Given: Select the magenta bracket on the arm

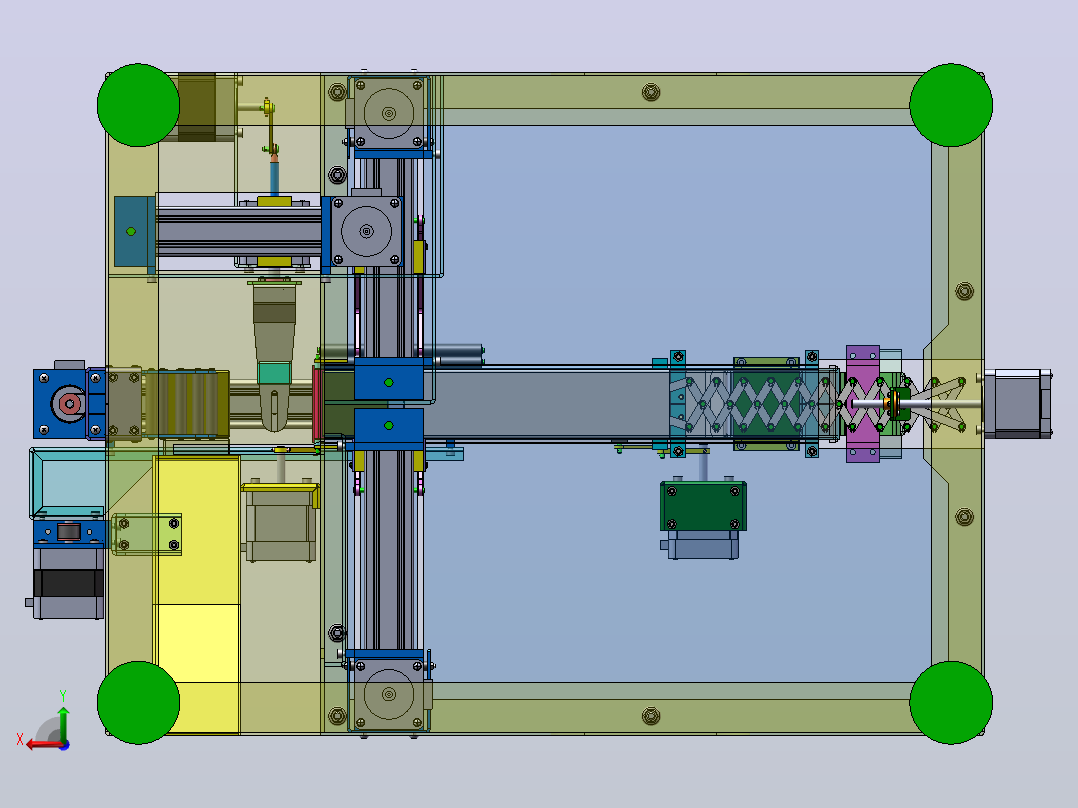Looking at the screenshot, I should [x=863, y=404].
